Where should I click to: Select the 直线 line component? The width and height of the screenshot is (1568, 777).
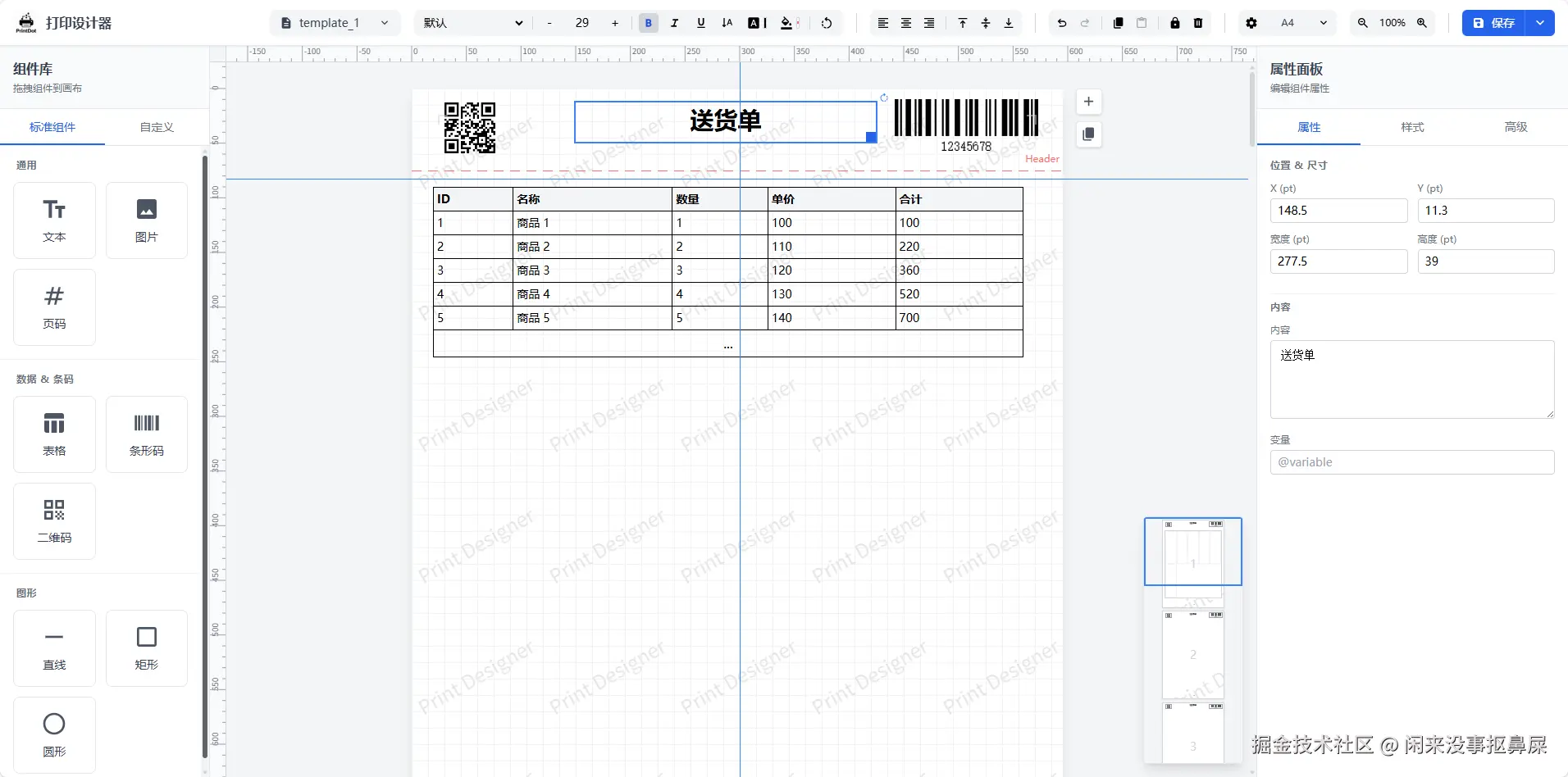54,648
